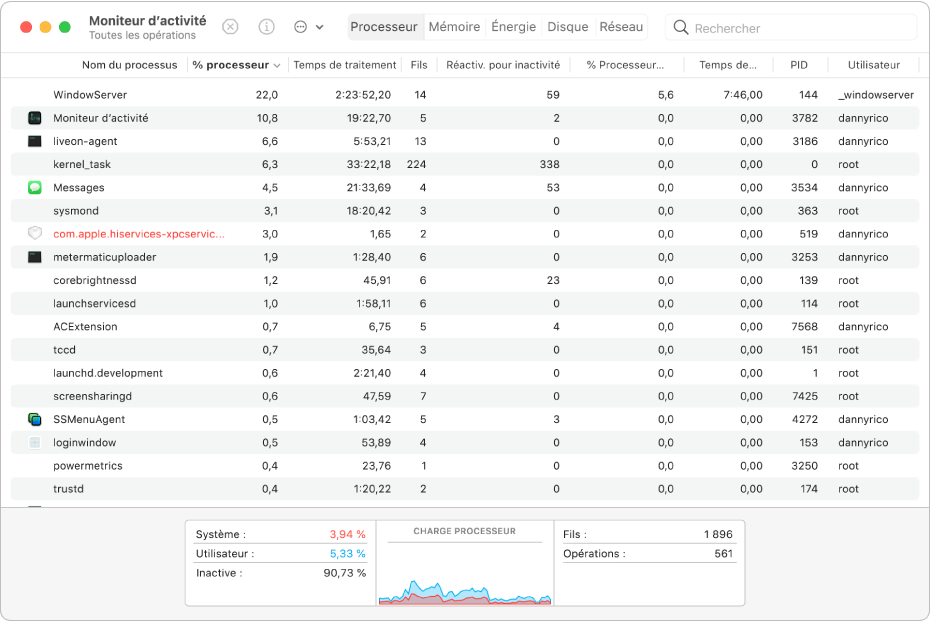Select the powermetrics process row
Screen dimensions: 931x622
click(465, 466)
